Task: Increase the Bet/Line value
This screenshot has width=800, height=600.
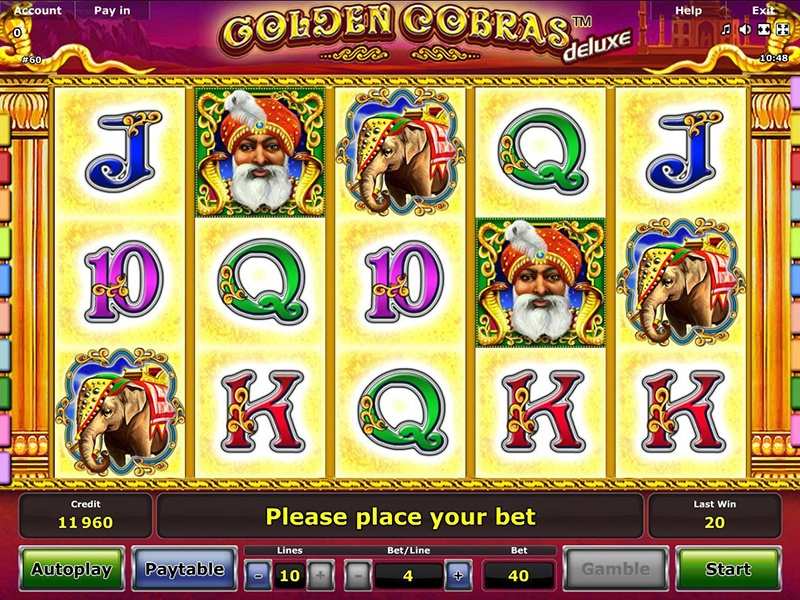Action: [x=458, y=576]
